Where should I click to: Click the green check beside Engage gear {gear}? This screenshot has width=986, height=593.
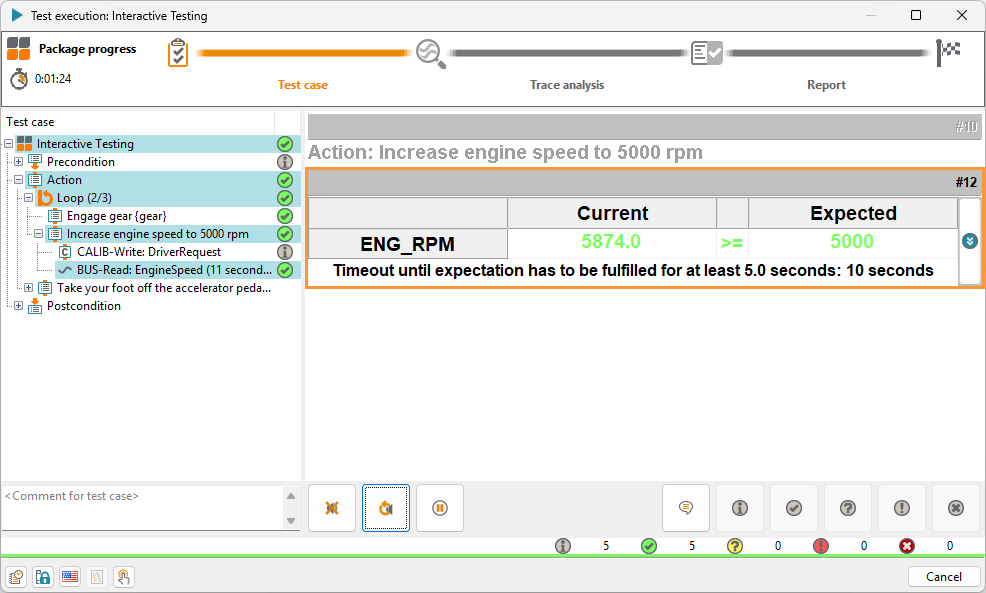285,216
